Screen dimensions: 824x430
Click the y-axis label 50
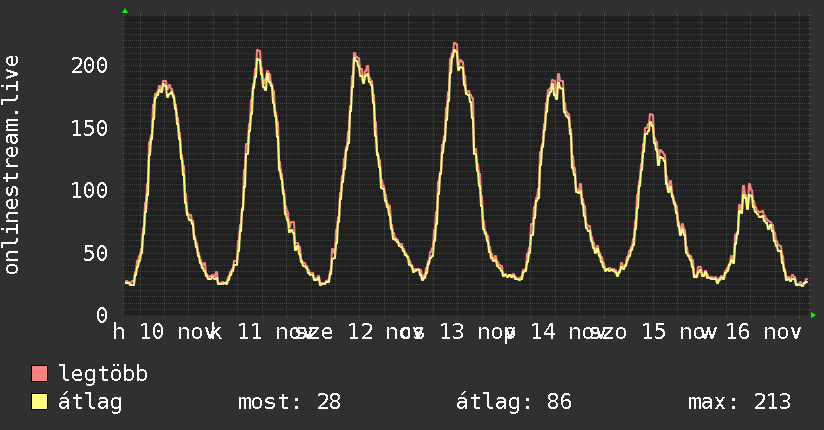click(x=96, y=253)
